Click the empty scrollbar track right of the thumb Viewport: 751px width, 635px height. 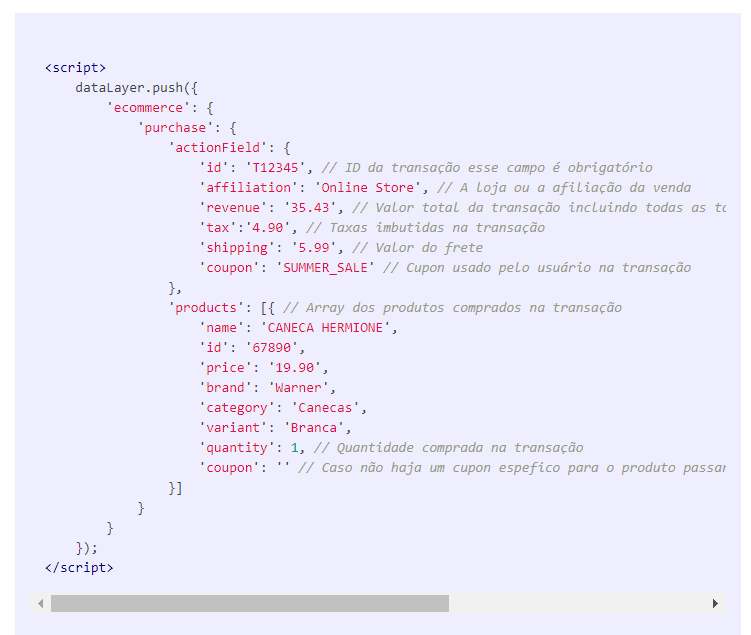click(x=578, y=604)
